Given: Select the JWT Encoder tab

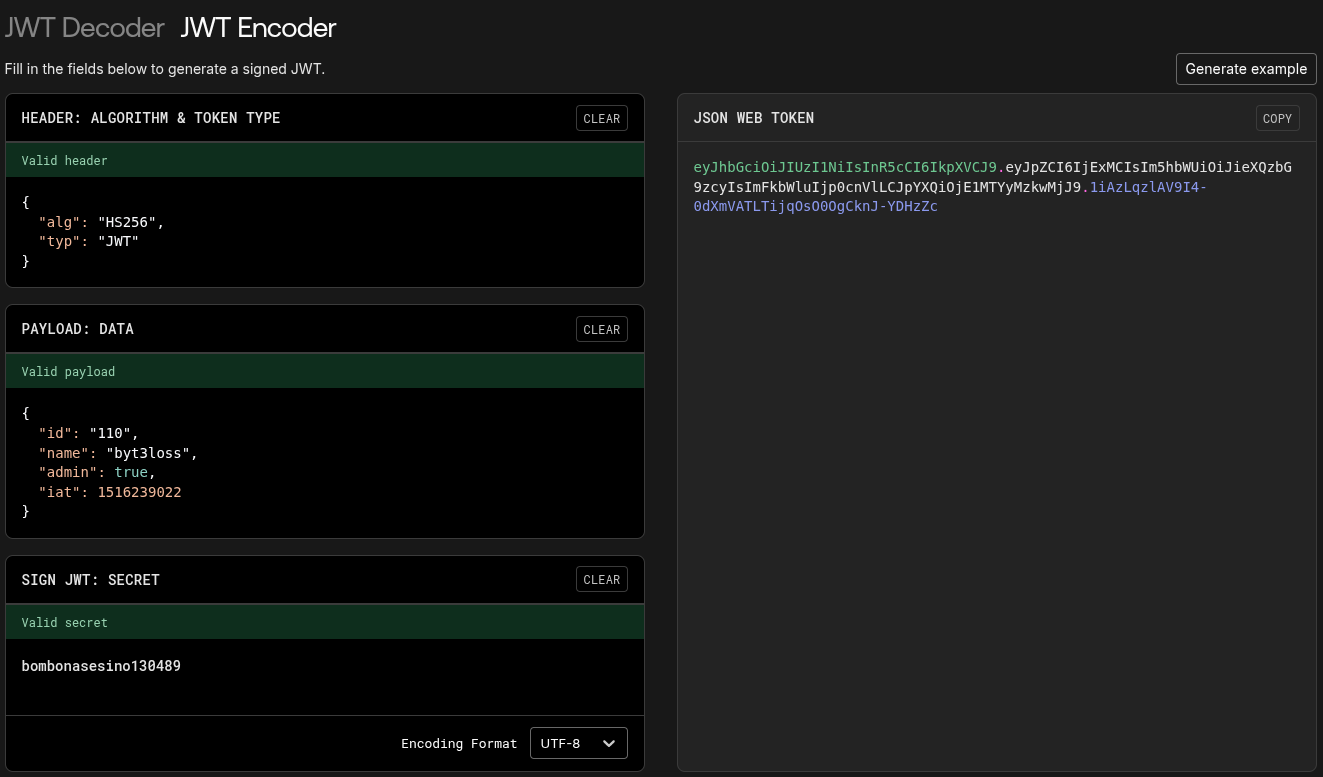Looking at the screenshot, I should click(258, 28).
